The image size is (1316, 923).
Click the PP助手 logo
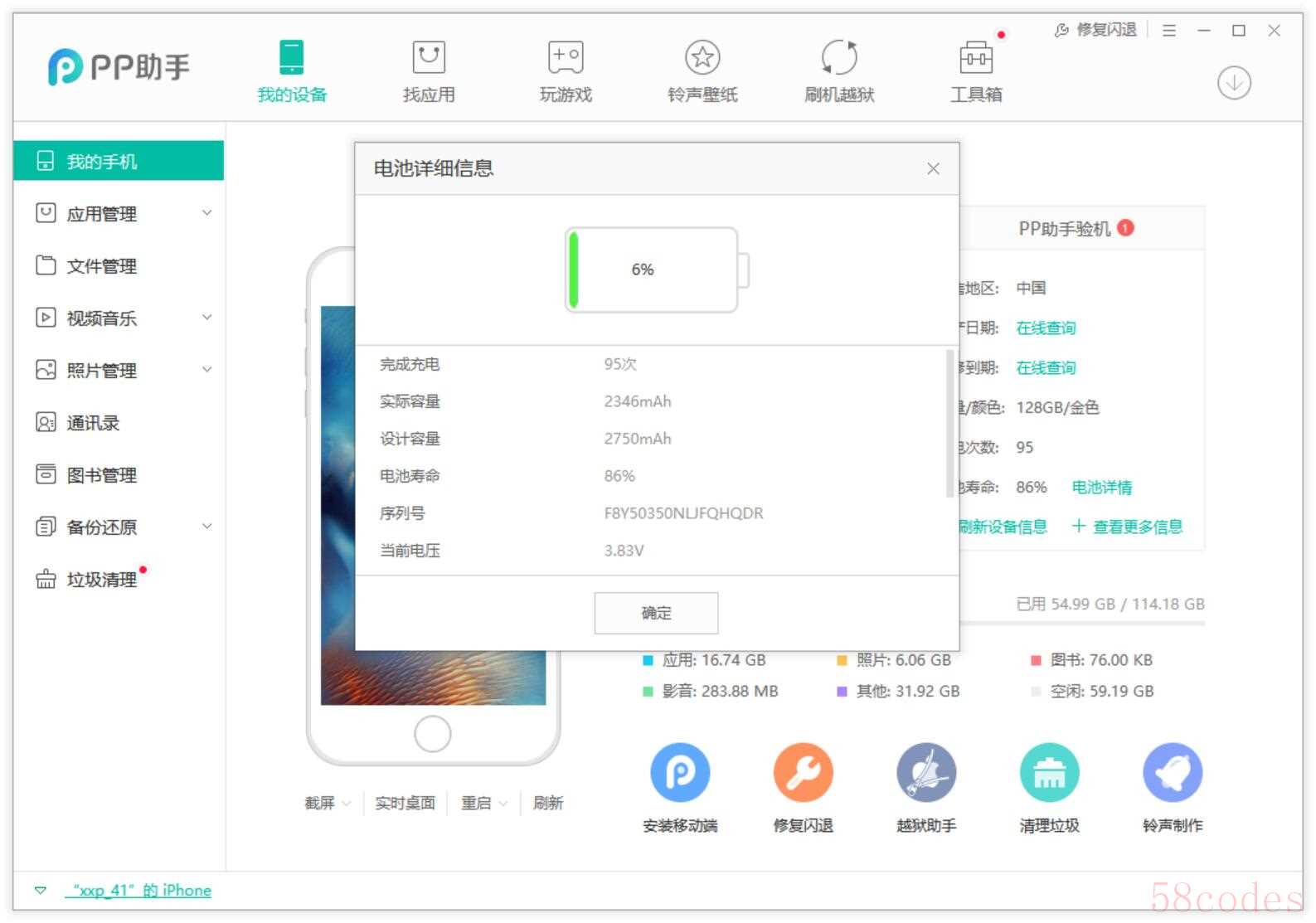click(x=119, y=66)
